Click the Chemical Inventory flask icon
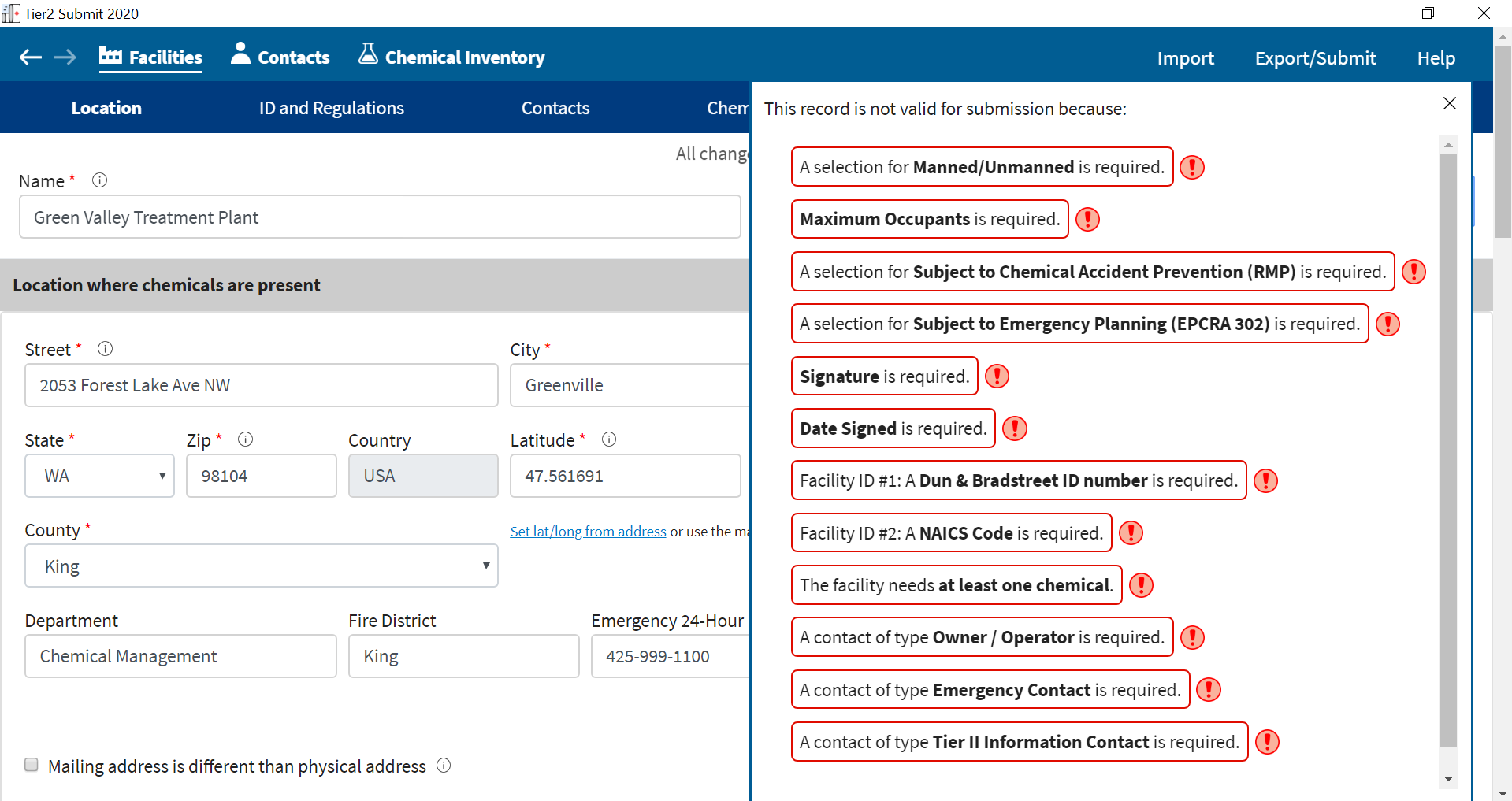Screen dimensions: 1512x801 368,53
